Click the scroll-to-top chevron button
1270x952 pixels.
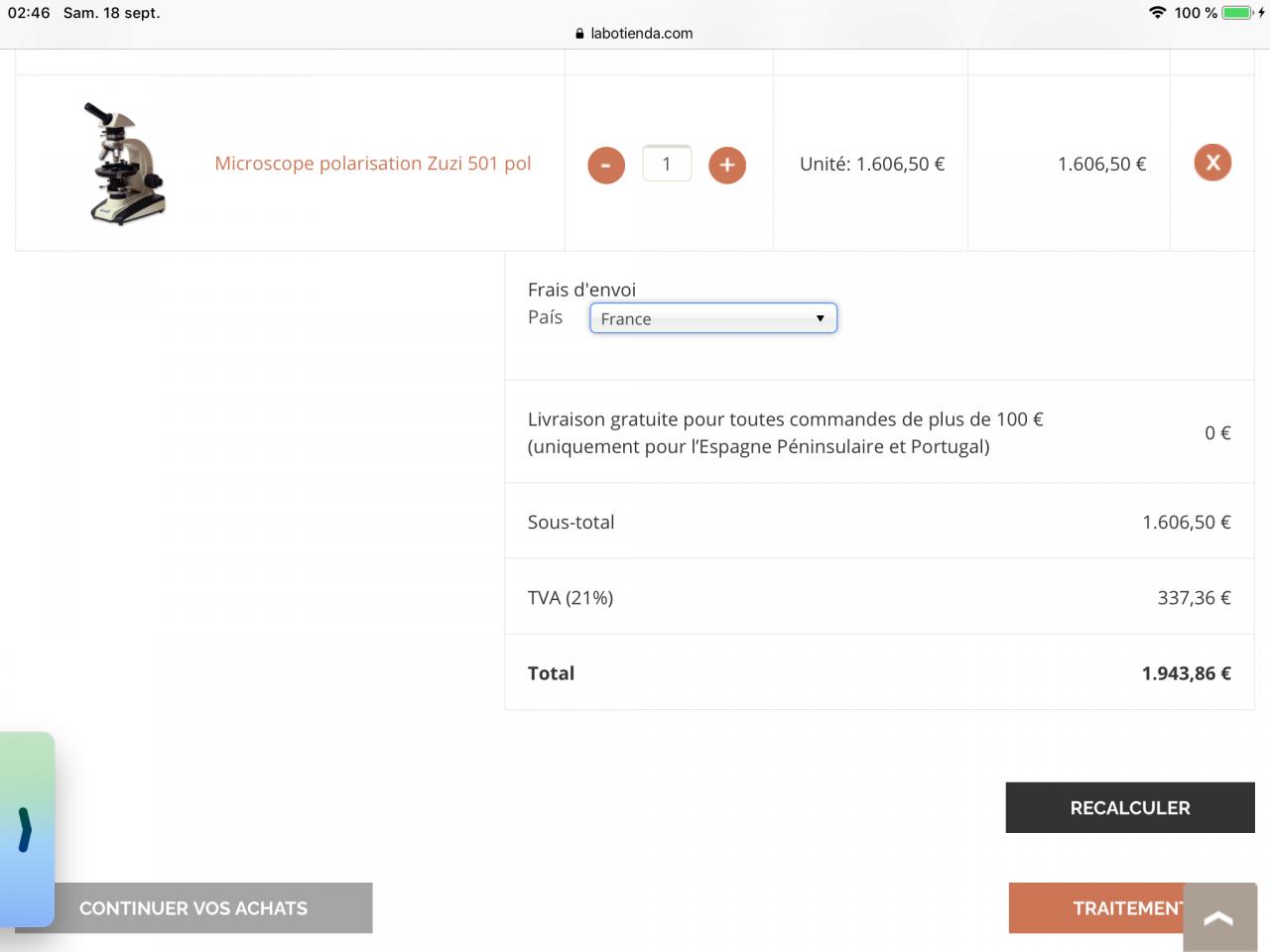pyautogui.click(x=1218, y=918)
